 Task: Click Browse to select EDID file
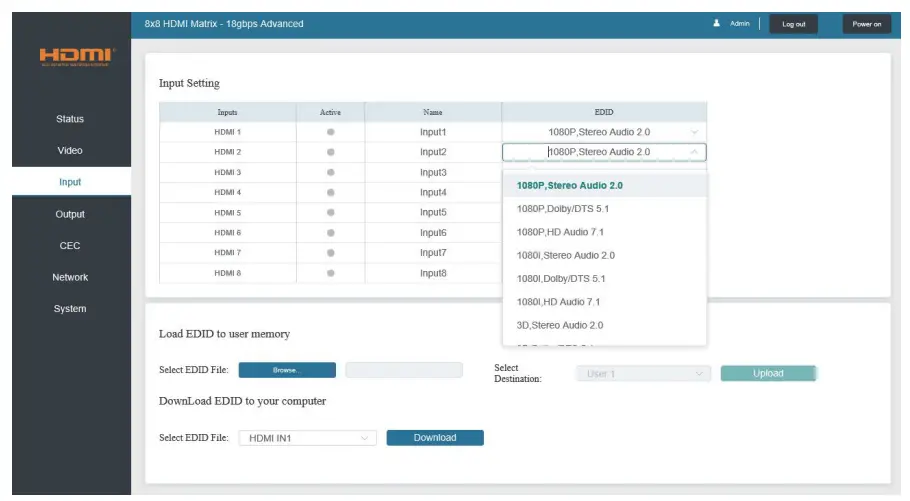pyautogui.click(x=287, y=370)
